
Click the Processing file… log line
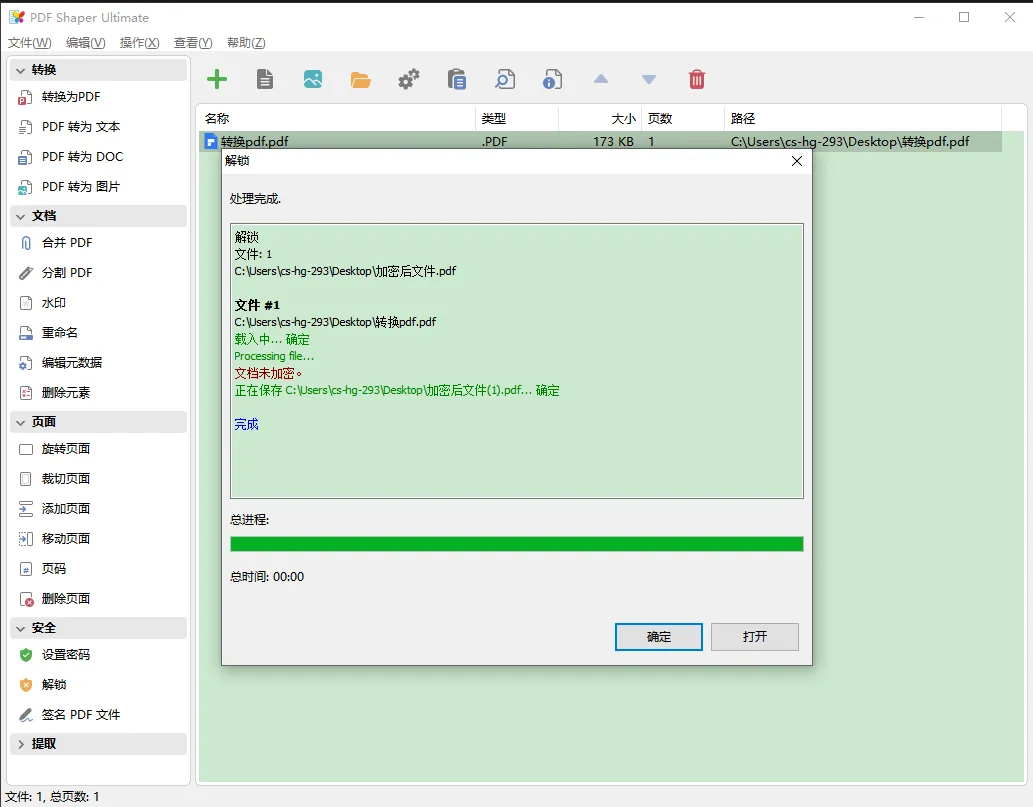274,356
